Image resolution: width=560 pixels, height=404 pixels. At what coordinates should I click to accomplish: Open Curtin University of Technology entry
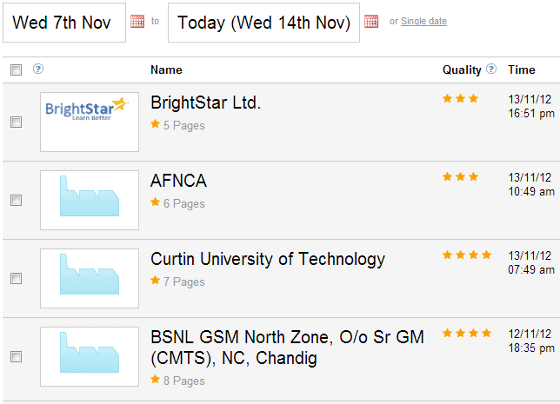(x=268, y=259)
